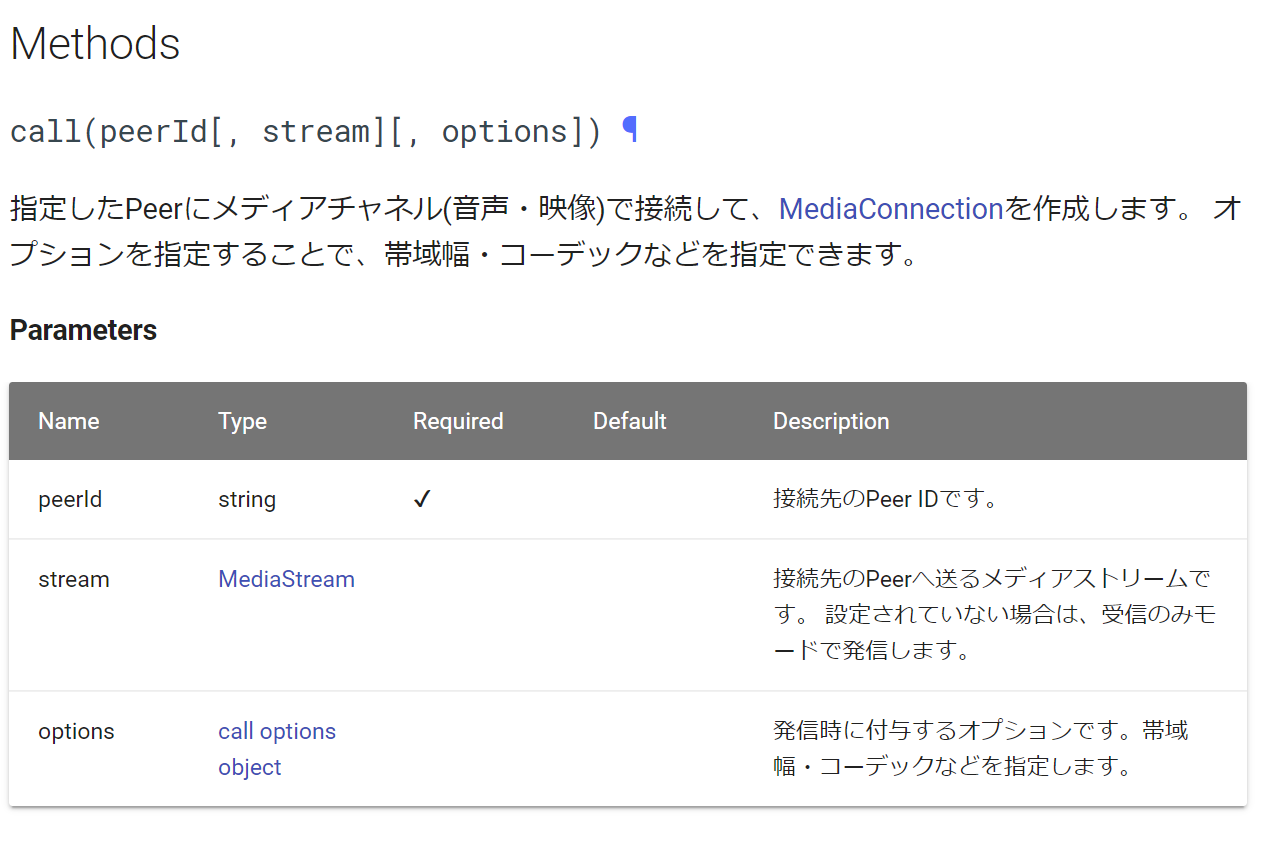The width and height of the screenshot is (1263, 843).
Task: Open the MediaStream type link
Action: (x=286, y=579)
